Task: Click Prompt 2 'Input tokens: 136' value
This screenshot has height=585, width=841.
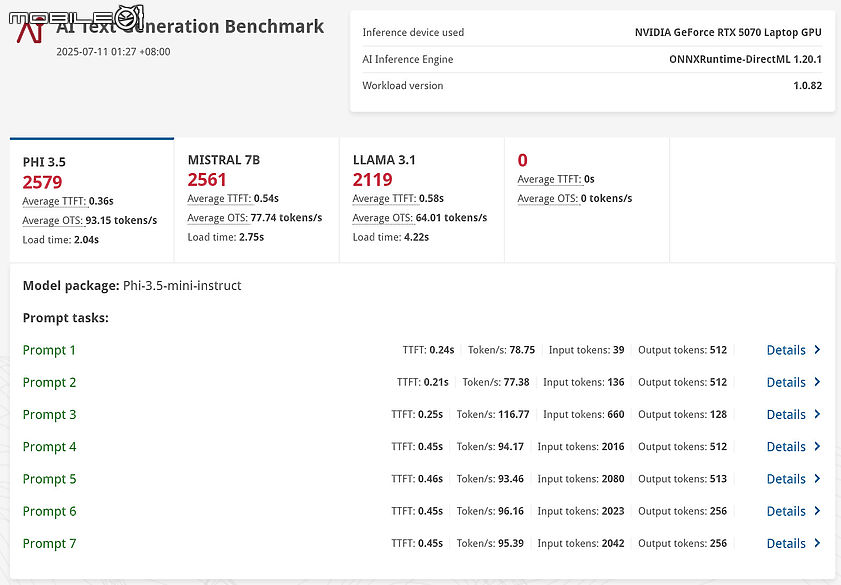Action: tap(584, 382)
